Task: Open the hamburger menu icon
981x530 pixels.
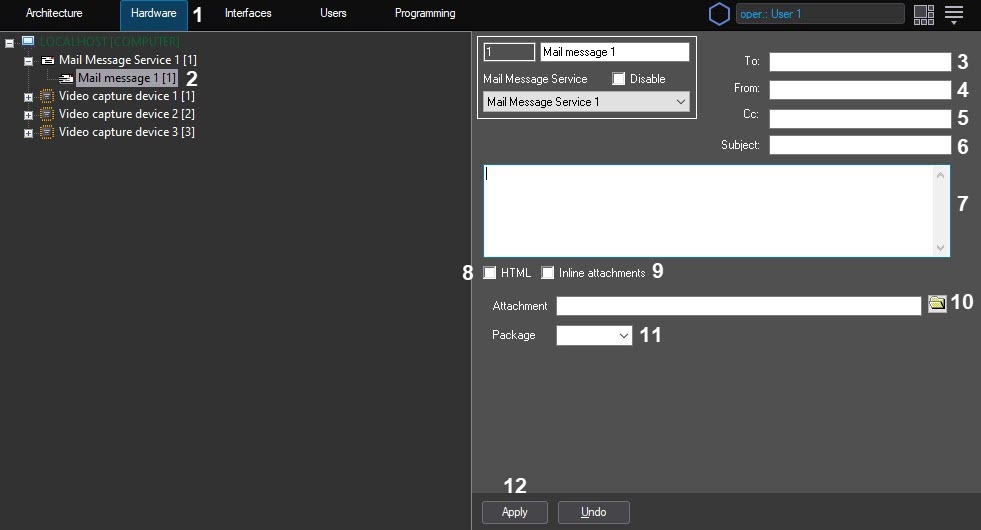Action: coord(953,14)
